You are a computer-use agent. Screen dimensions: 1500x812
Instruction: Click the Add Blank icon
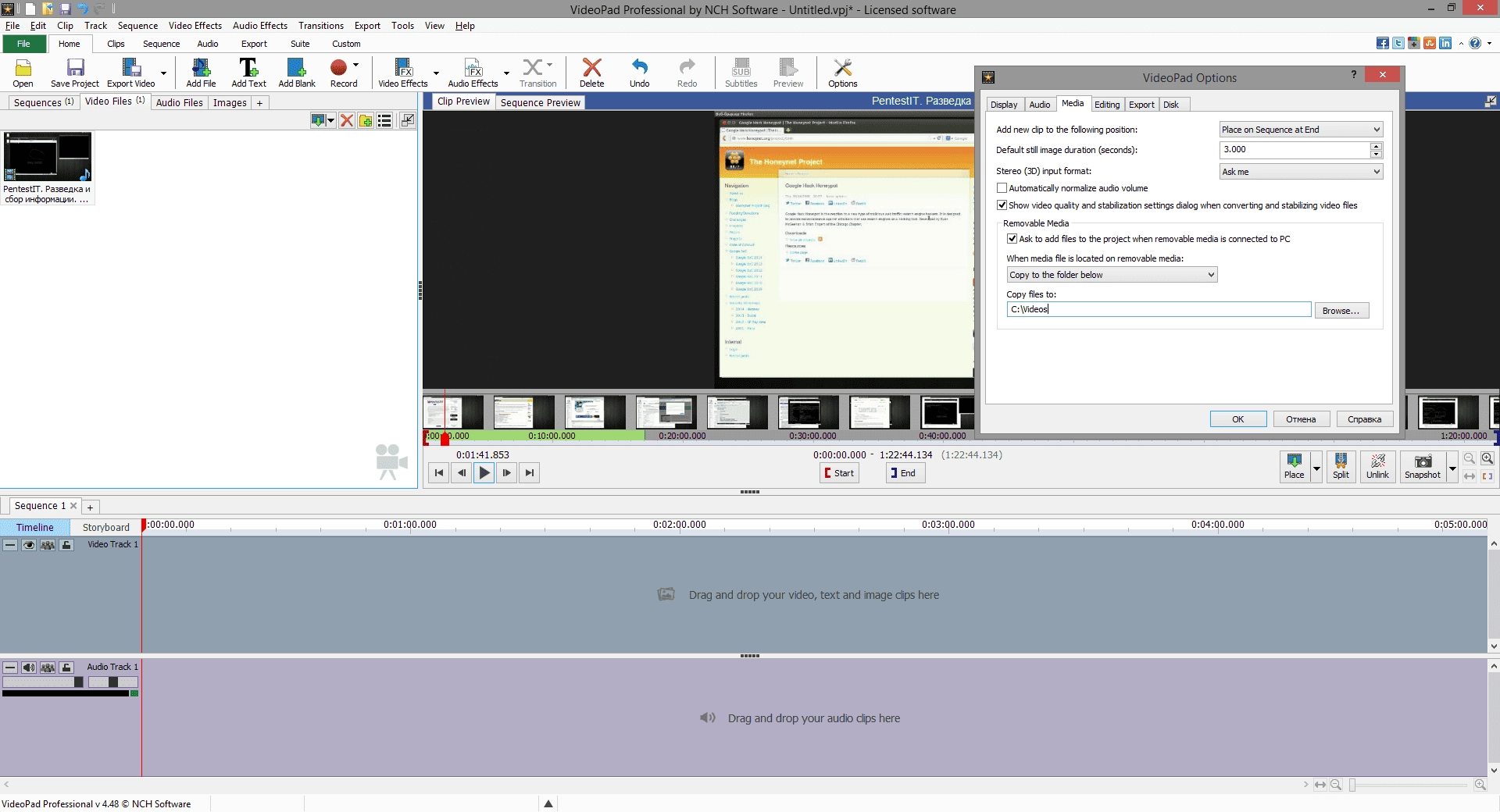[297, 73]
